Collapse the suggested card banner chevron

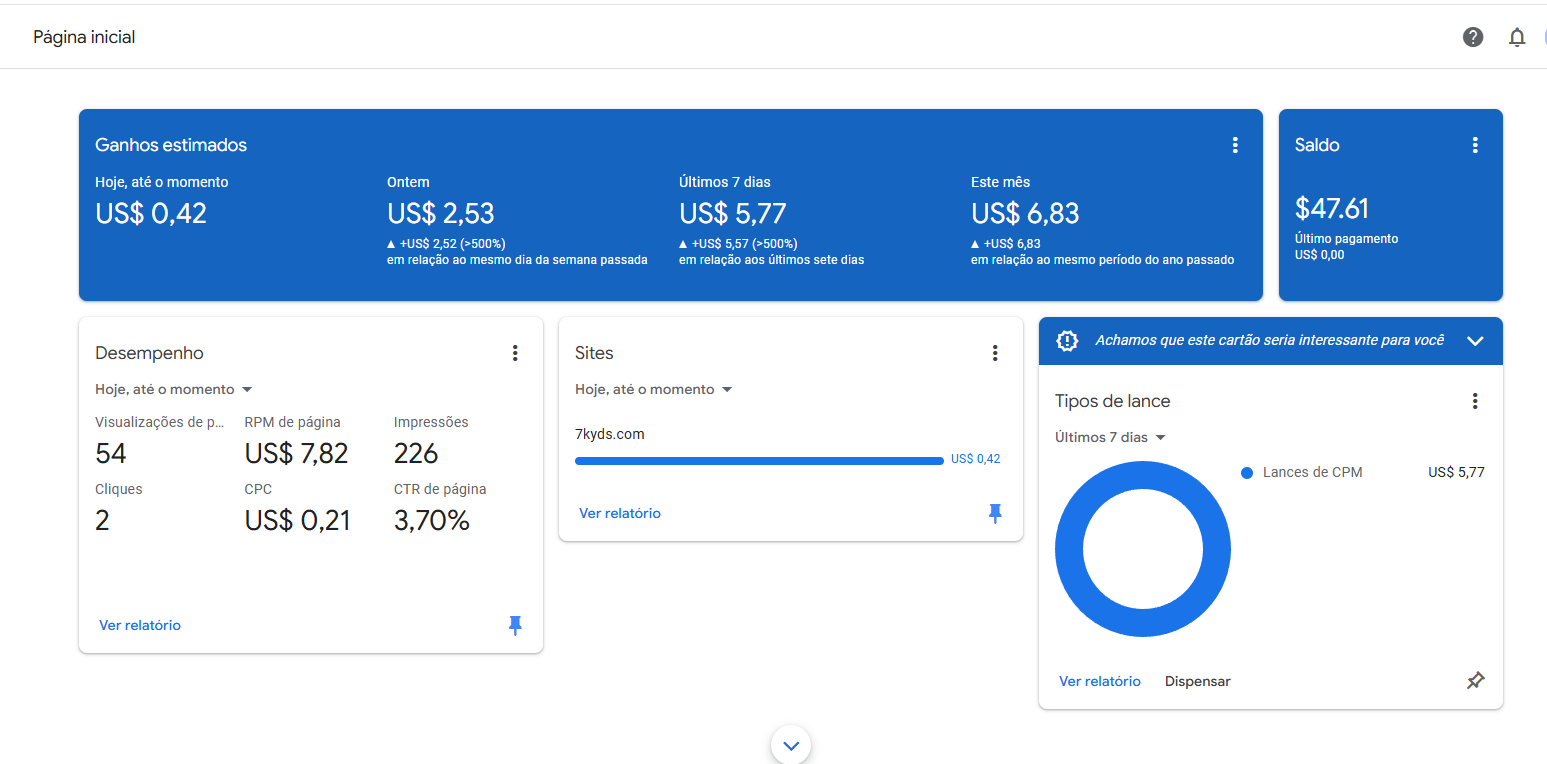1475,341
